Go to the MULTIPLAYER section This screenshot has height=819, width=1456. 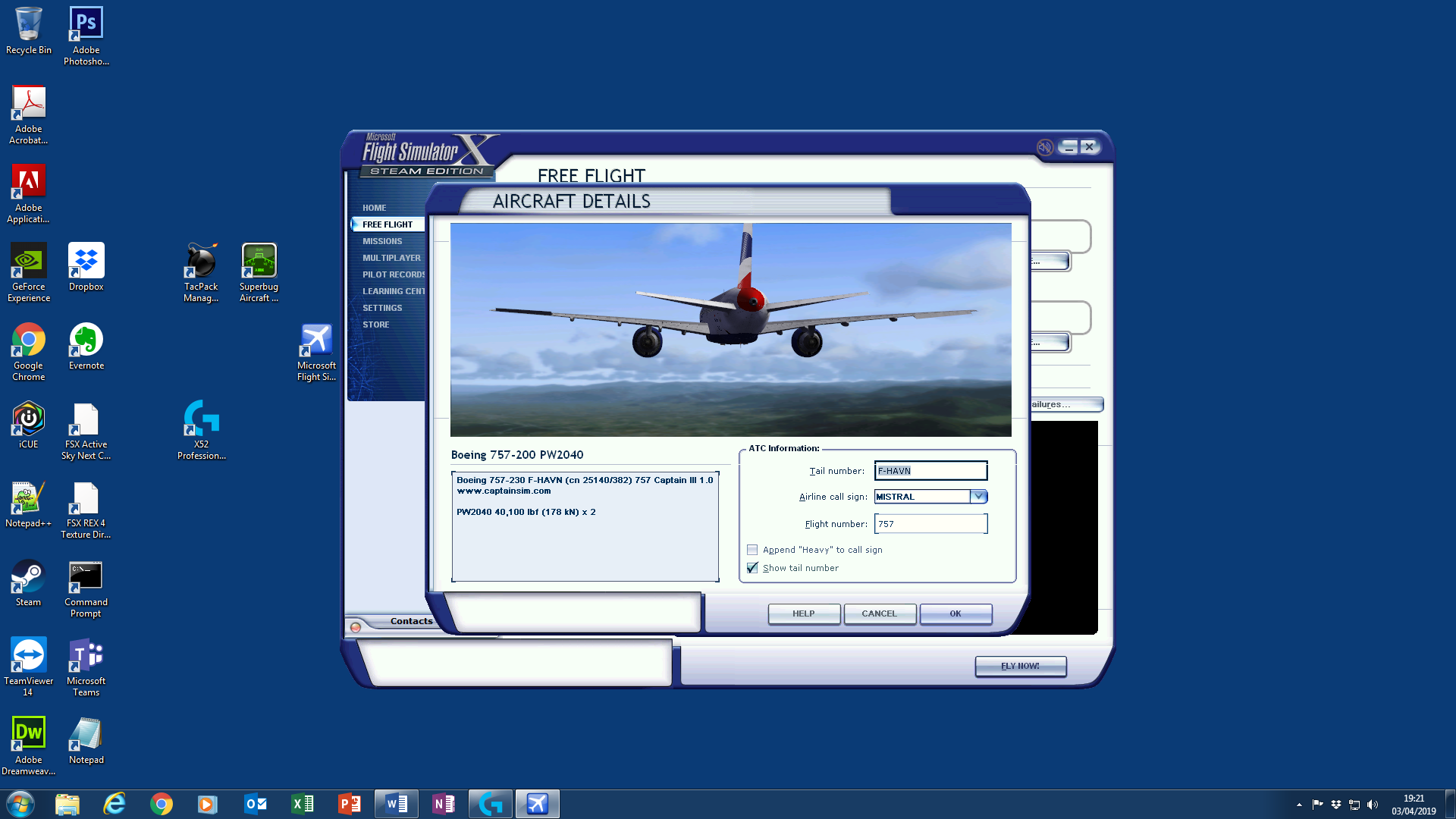pyautogui.click(x=391, y=258)
